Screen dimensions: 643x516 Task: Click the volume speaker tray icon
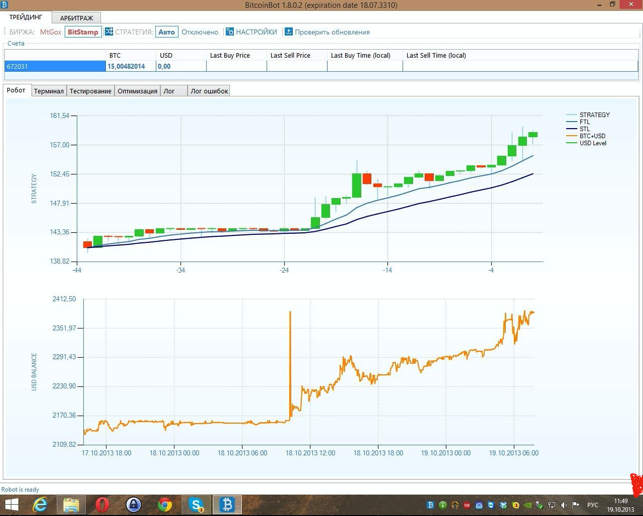coord(564,505)
